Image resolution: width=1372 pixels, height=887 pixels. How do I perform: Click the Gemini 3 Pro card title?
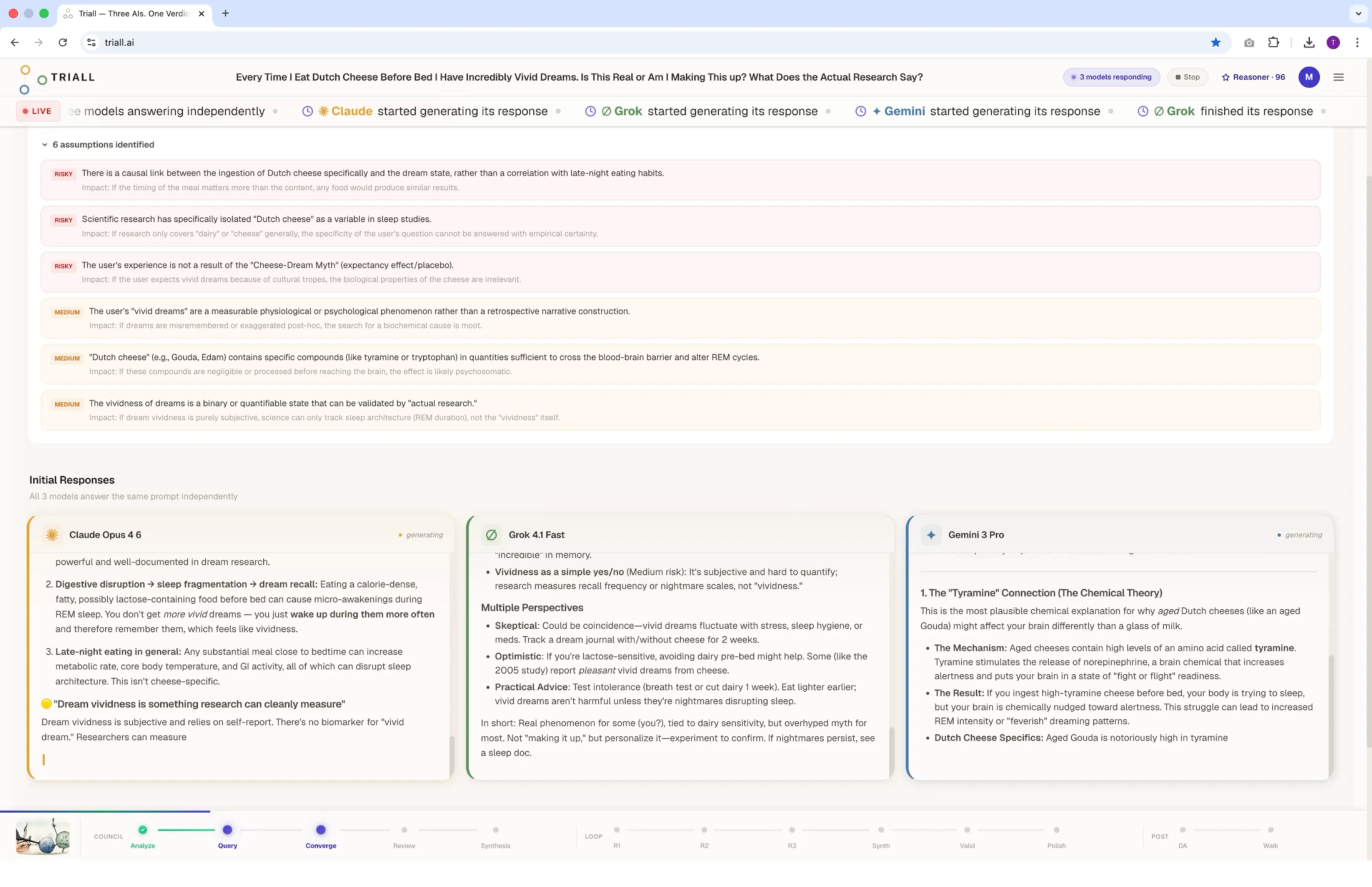click(x=976, y=535)
